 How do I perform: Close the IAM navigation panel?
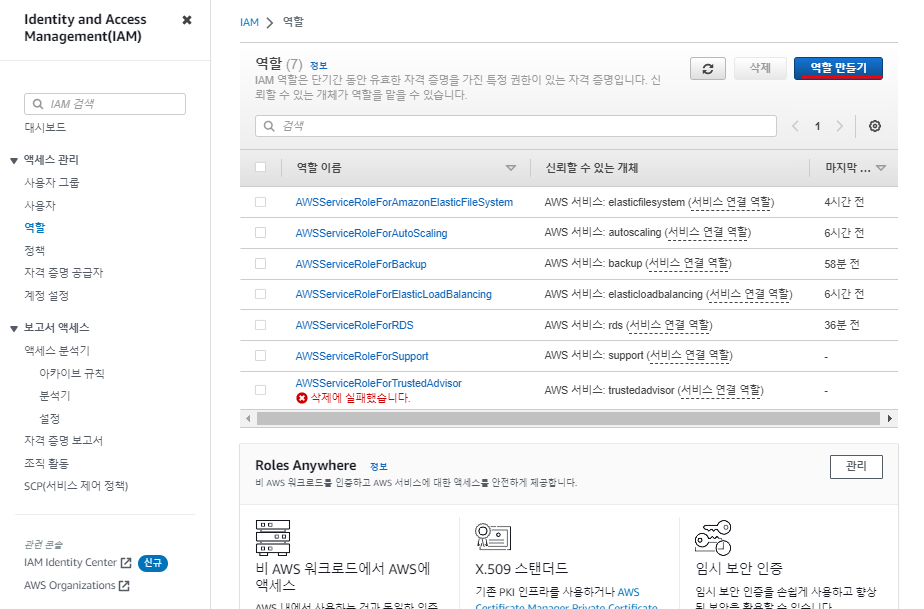point(187,20)
